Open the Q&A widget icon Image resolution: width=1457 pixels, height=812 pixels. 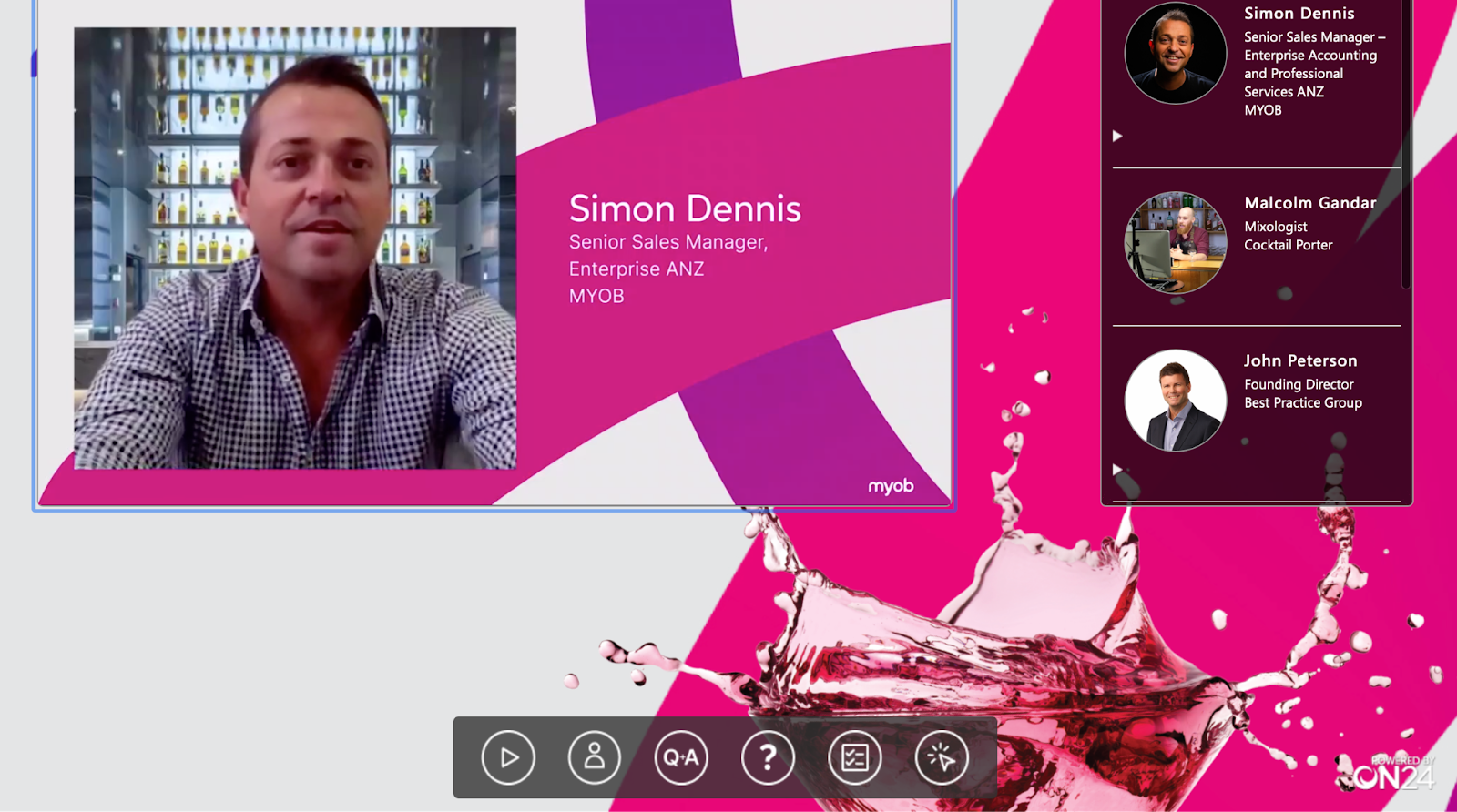681,757
